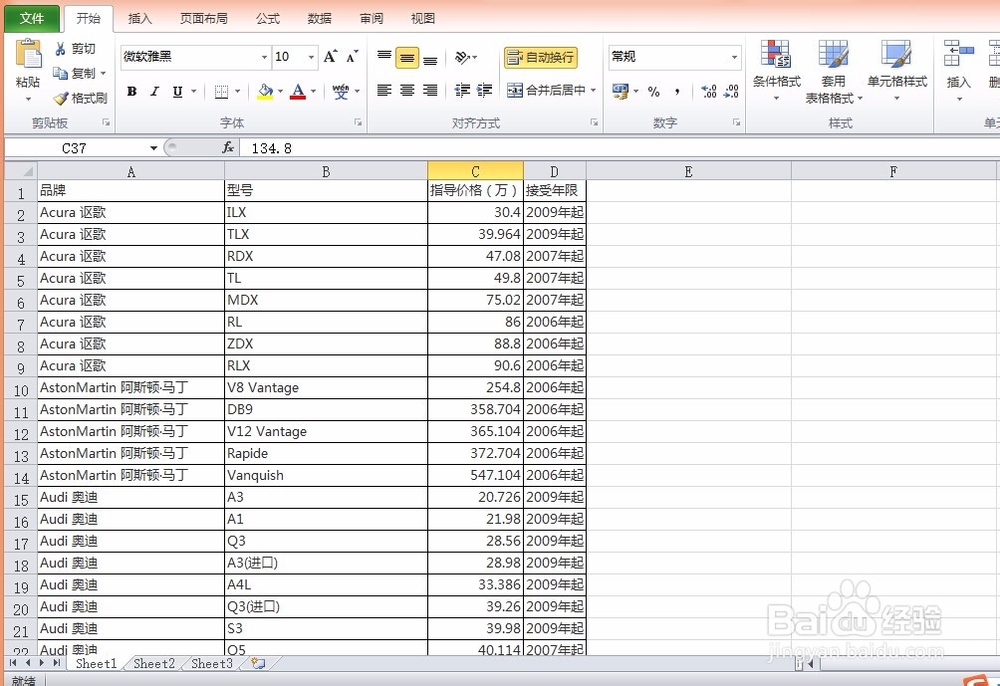Decrease the cell indent
The height and width of the screenshot is (686, 1000).
pyautogui.click(x=462, y=91)
